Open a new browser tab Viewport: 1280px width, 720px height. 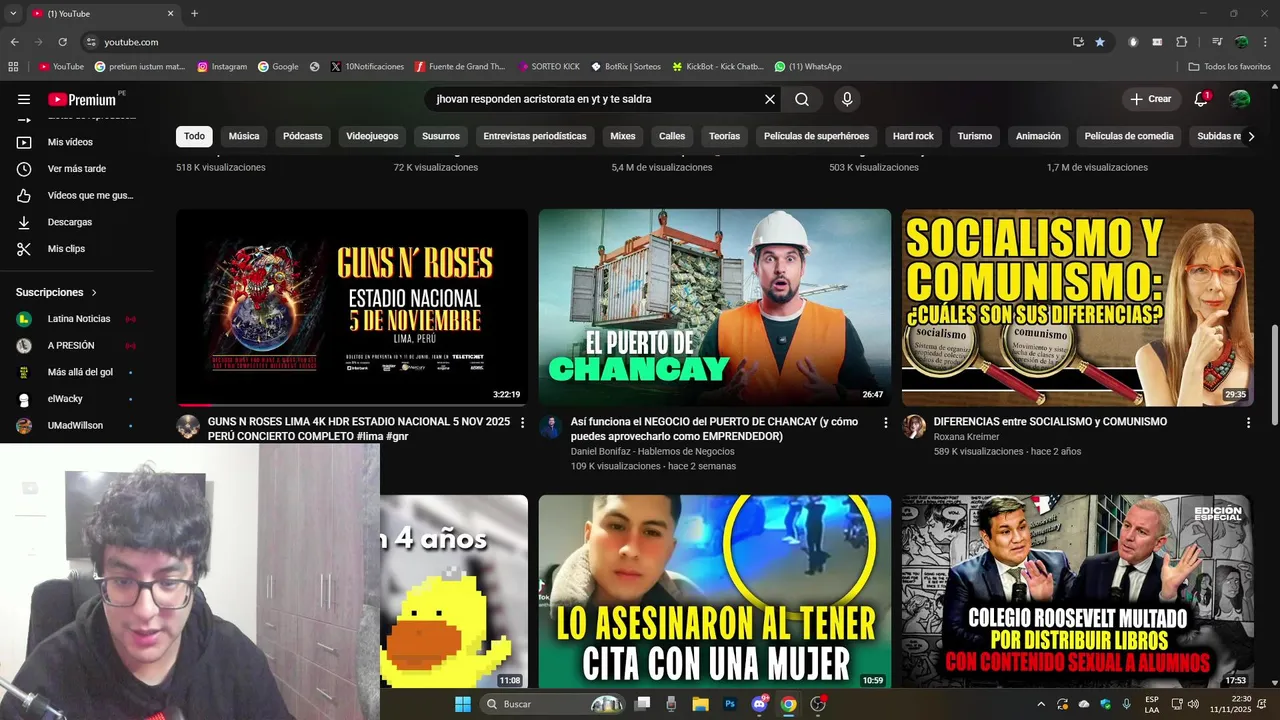click(194, 14)
